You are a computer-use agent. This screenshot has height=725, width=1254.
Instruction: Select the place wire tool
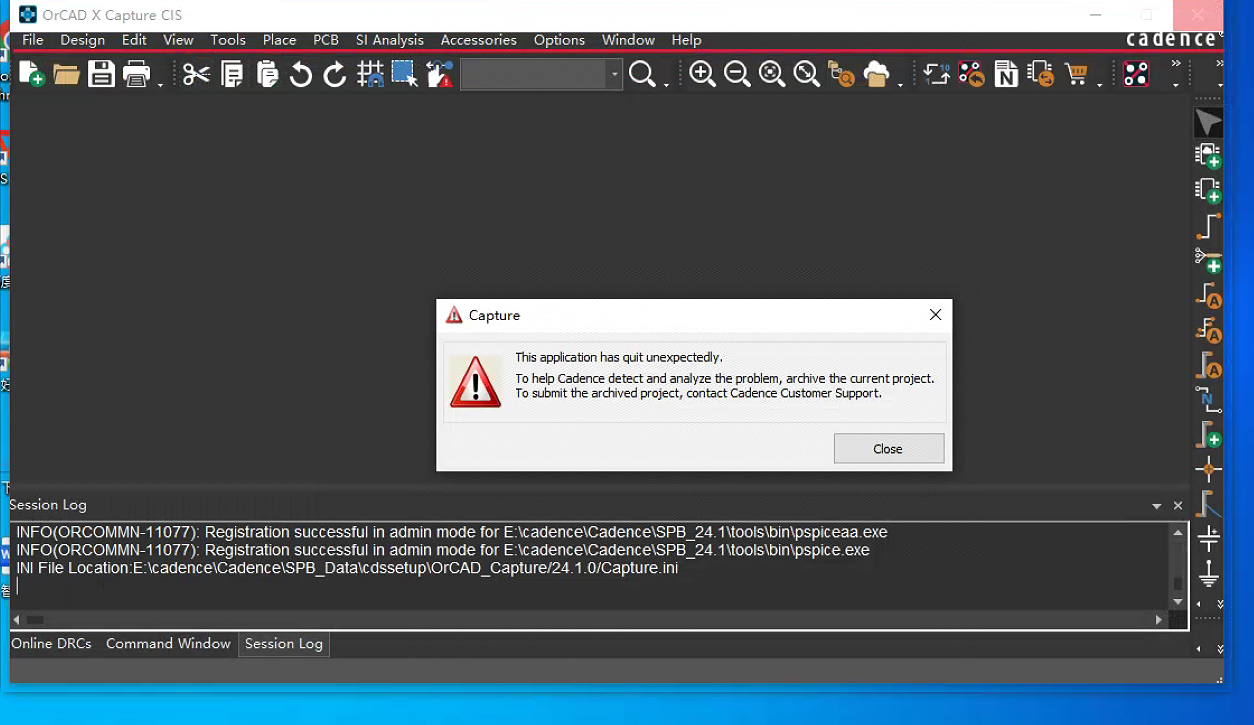tap(1208, 226)
